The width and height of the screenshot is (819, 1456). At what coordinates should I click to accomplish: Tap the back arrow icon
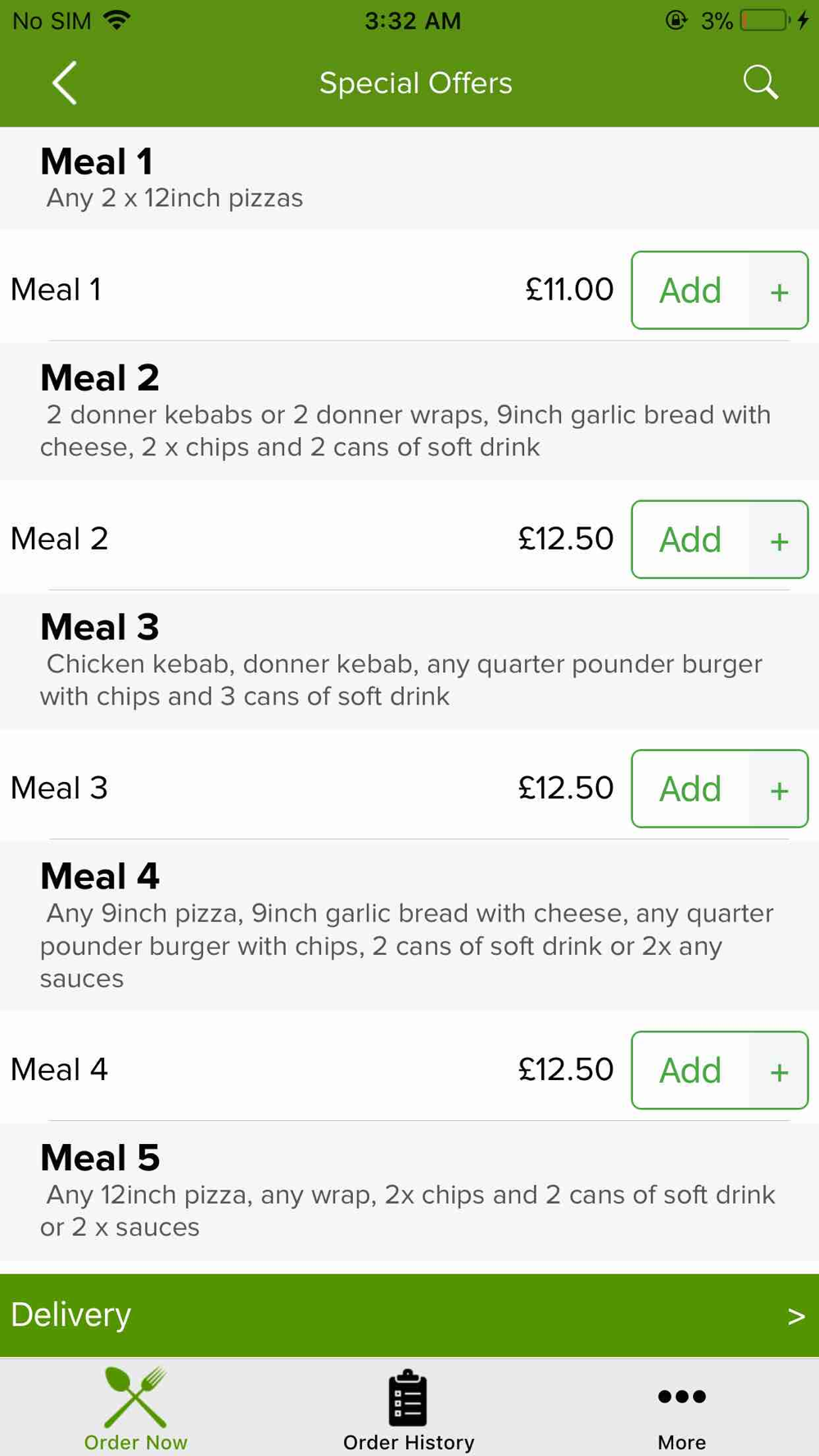pyautogui.click(x=65, y=83)
